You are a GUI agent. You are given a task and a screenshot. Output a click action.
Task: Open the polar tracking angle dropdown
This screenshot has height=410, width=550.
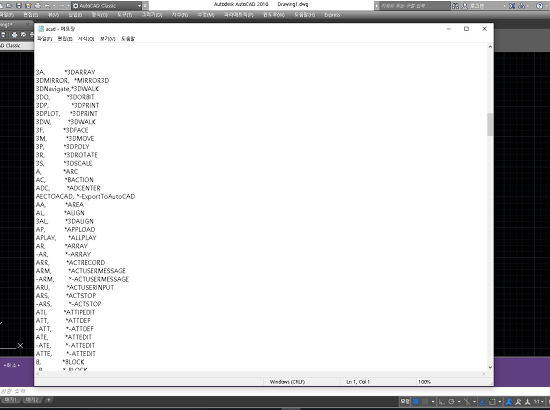tap(459, 402)
